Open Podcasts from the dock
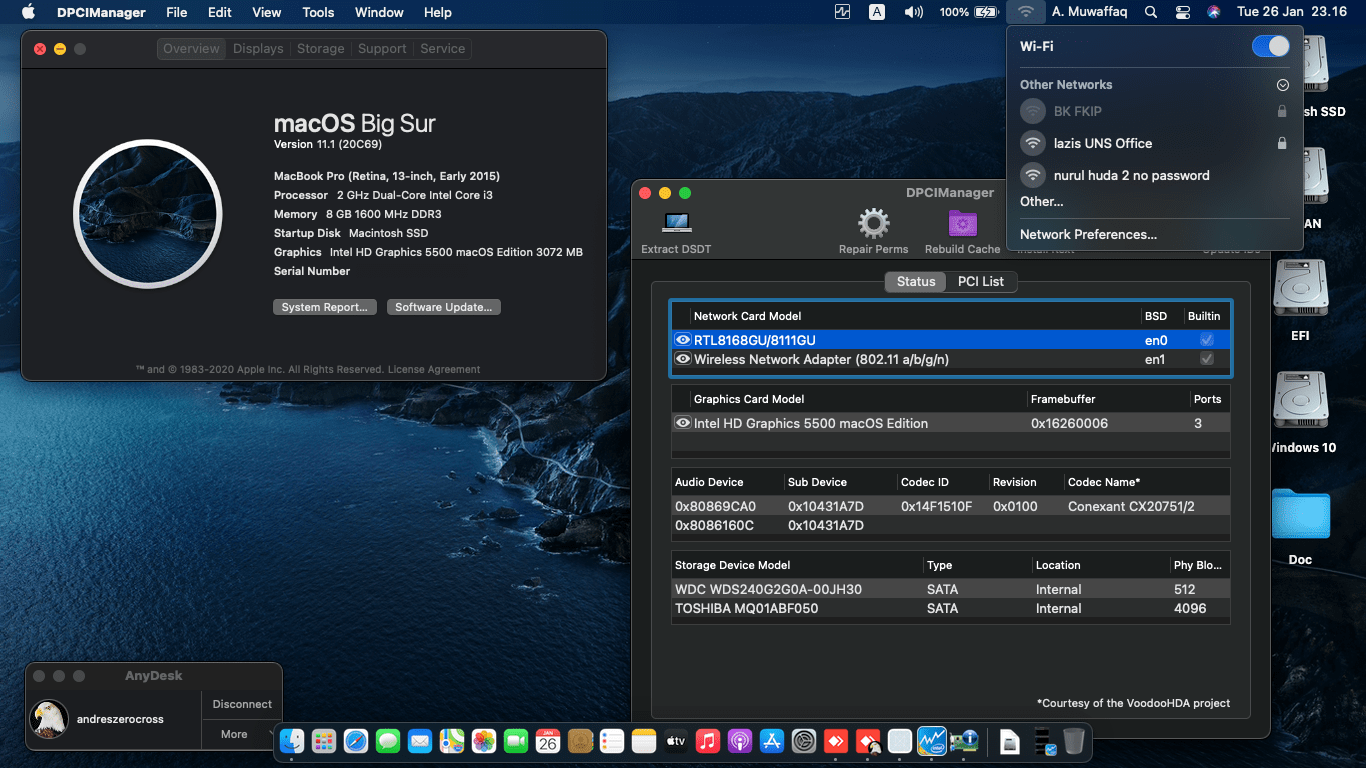1366x768 pixels. point(740,741)
